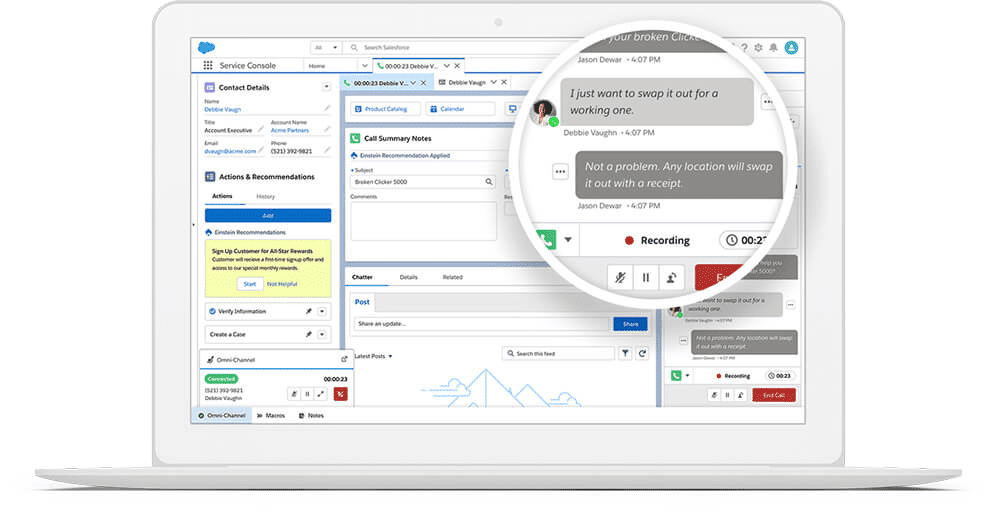Pop out the Omni-Channel widget

tap(344, 359)
